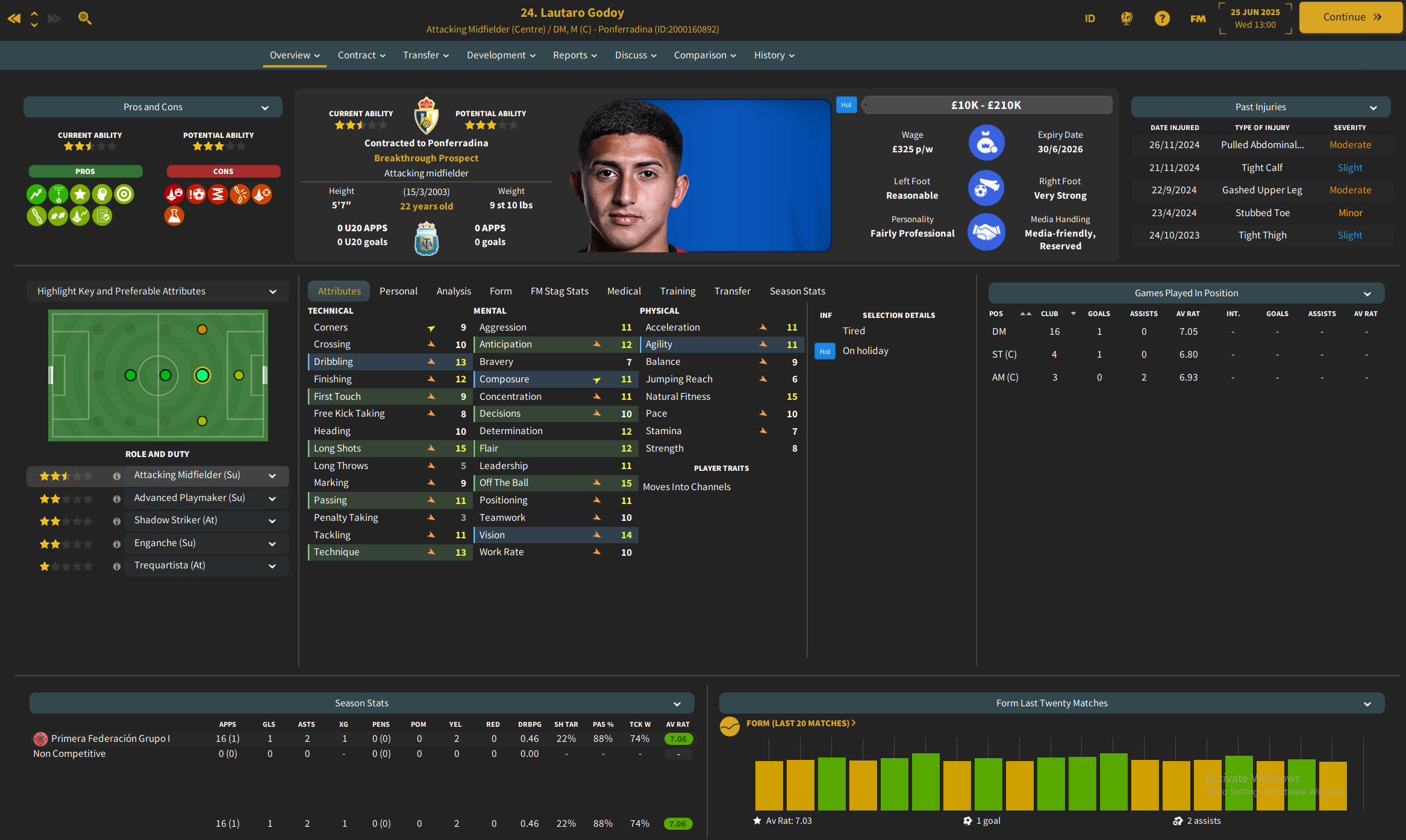Screen dimensions: 1406x840
Task: Switch to the Medical tab
Action: click(623, 291)
